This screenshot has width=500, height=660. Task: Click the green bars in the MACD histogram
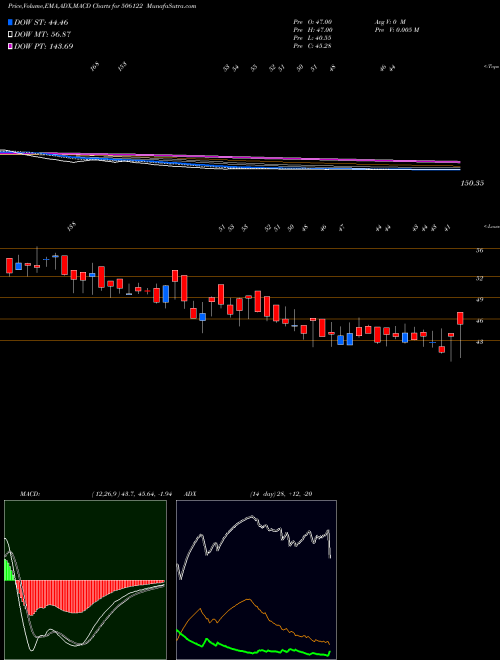[x=9, y=570]
